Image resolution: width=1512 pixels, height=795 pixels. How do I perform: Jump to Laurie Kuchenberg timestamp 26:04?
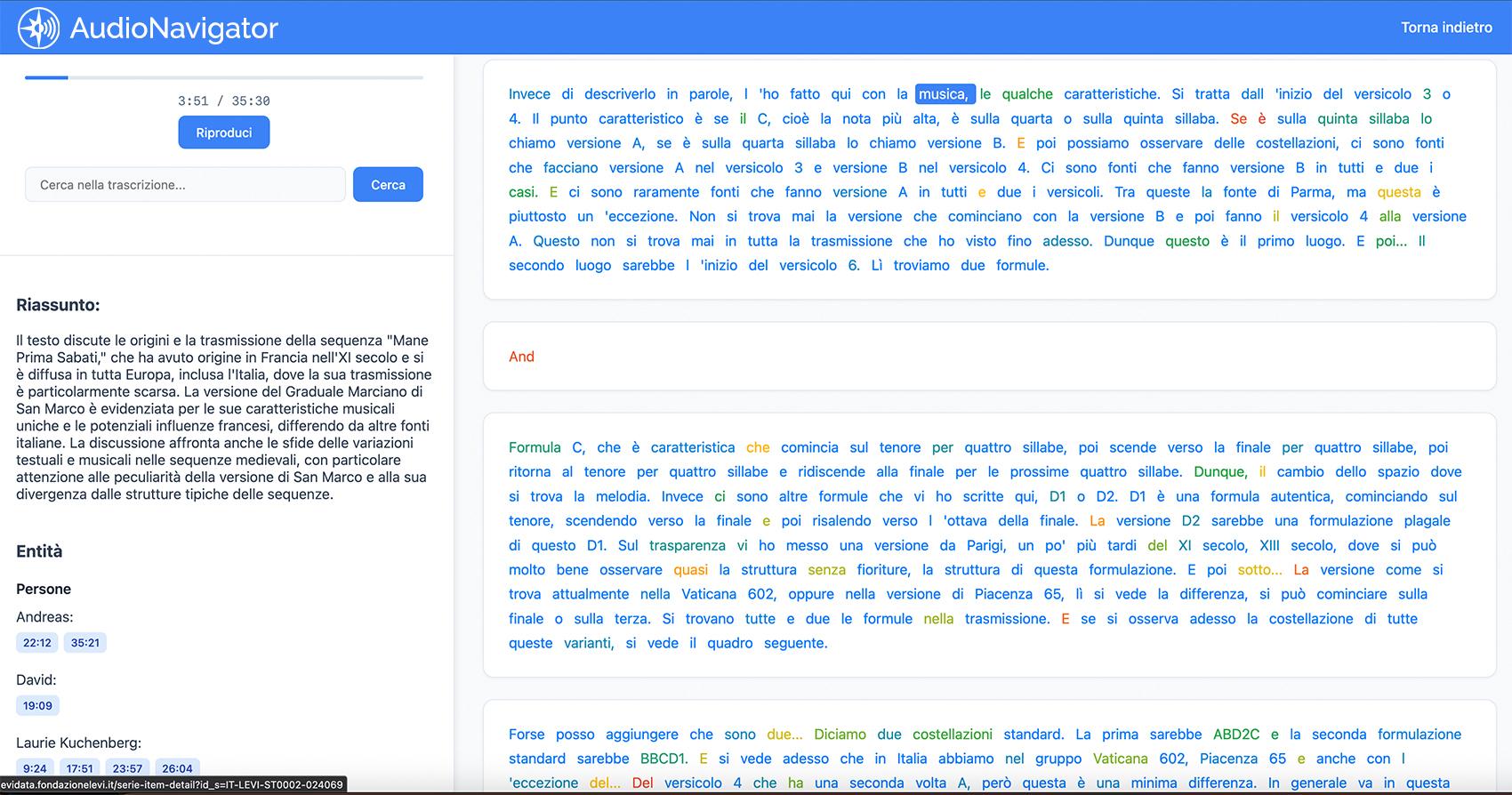click(x=177, y=767)
